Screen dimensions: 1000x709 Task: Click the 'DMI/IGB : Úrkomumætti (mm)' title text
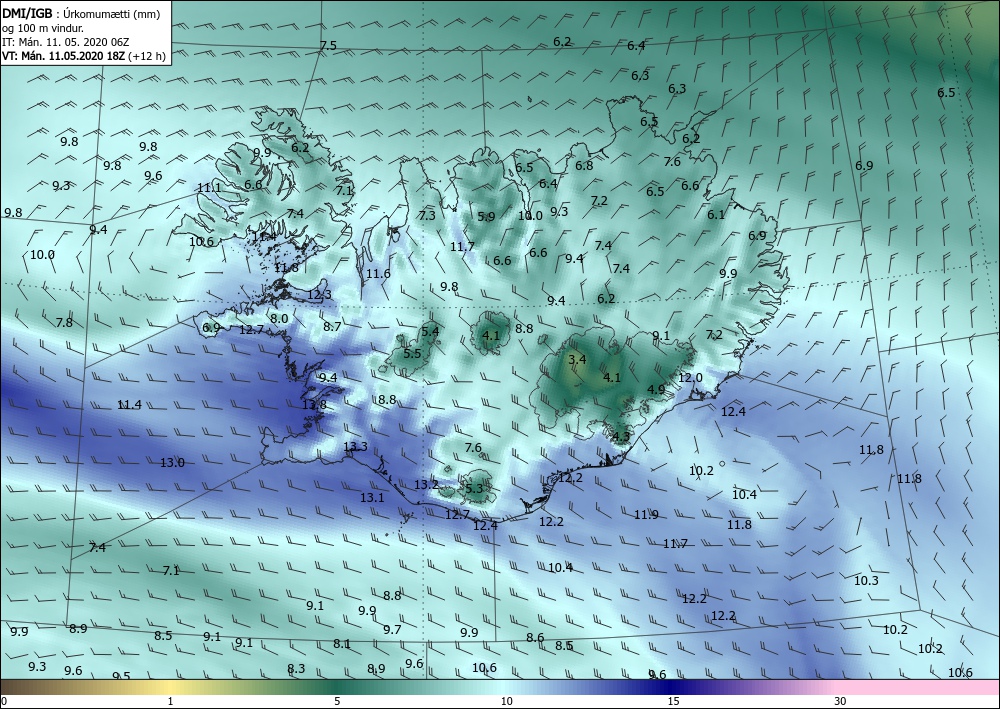(x=80, y=14)
